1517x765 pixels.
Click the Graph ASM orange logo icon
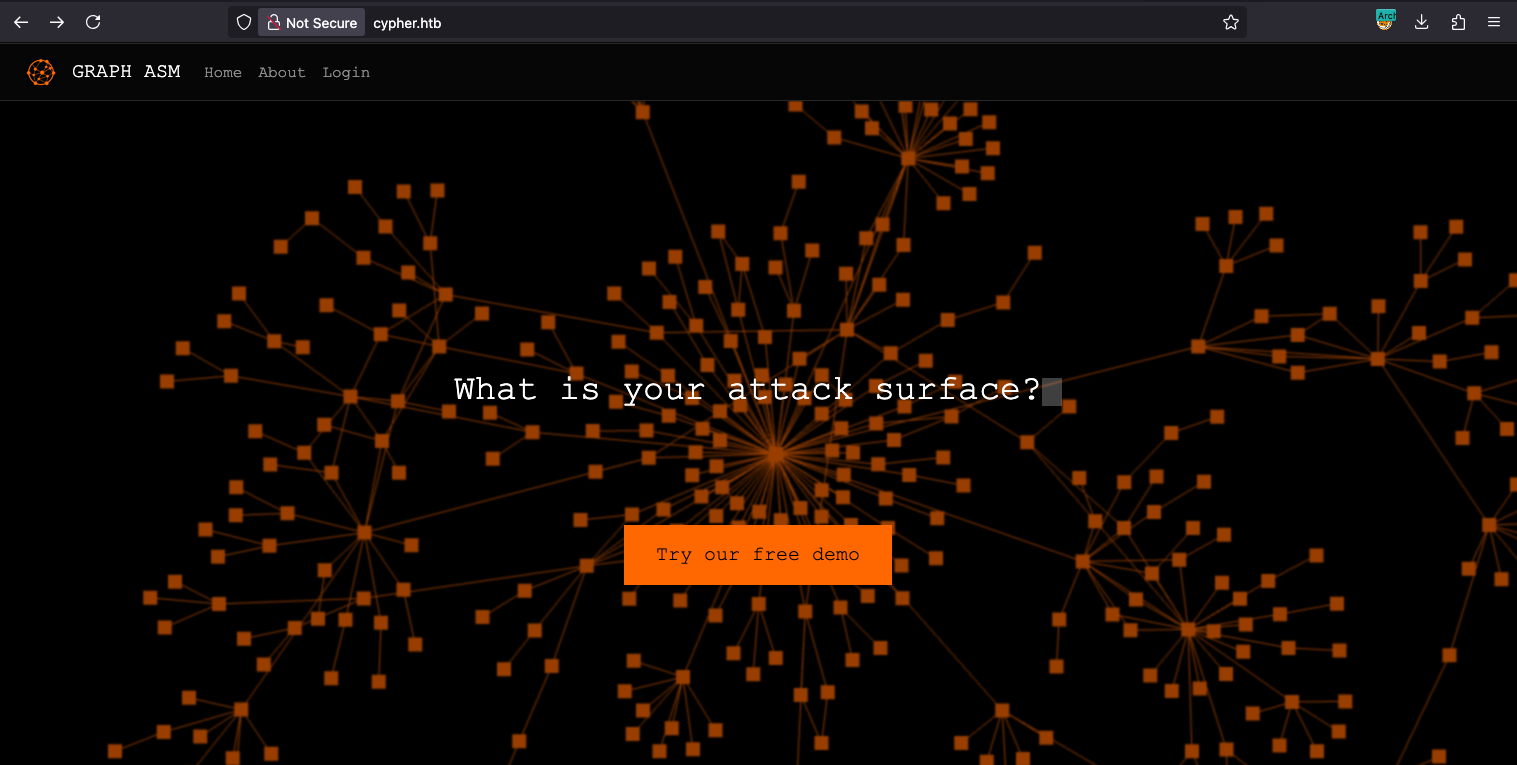tap(41, 72)
